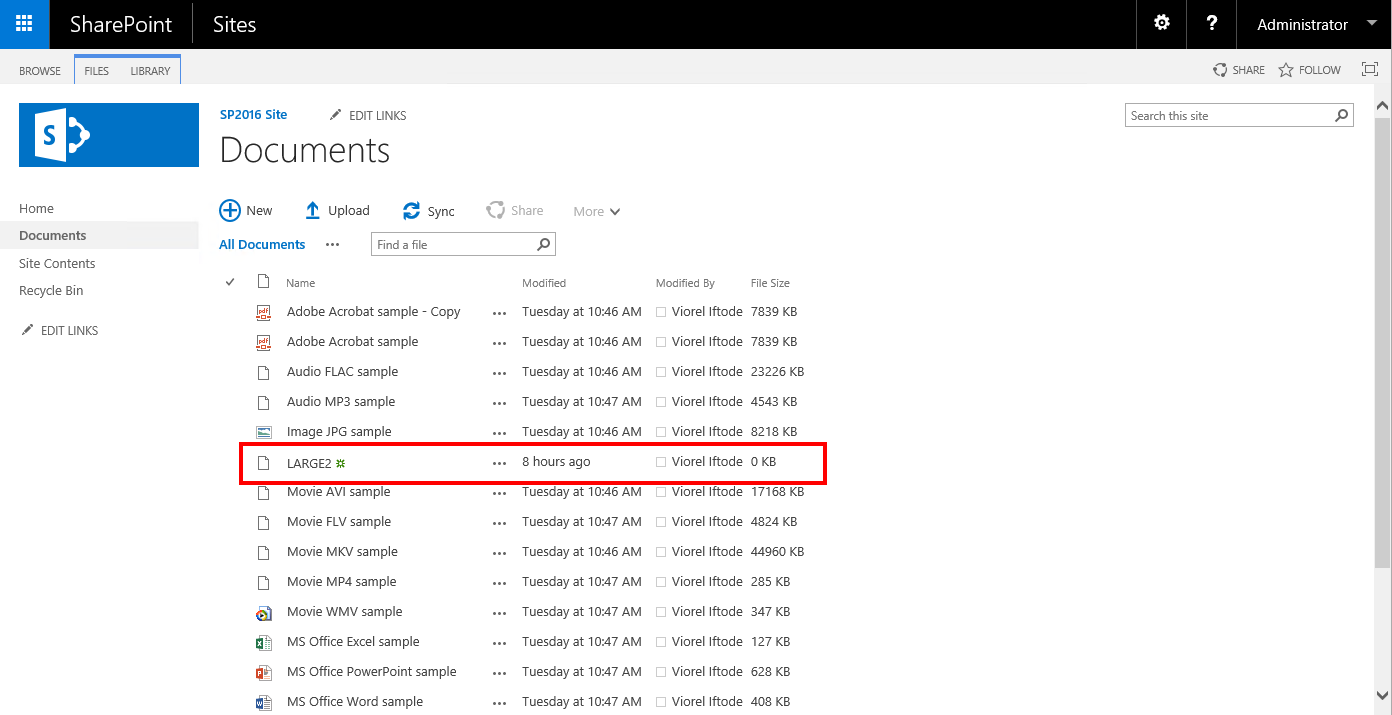The image size is (1392, 715).
Task: Click the help question mark icon
Action: [1212, 24]
